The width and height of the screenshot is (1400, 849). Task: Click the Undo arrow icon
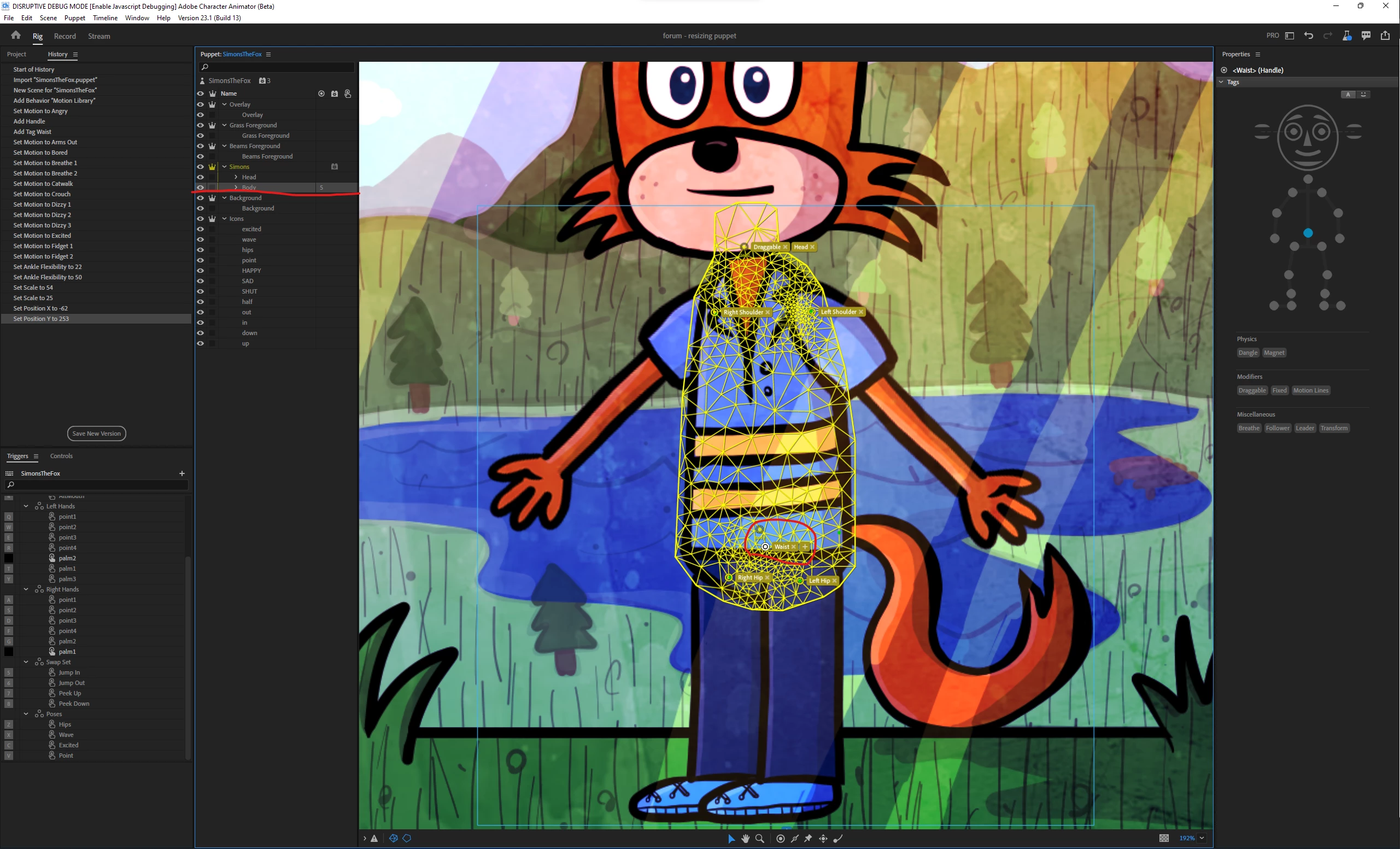[x=1309, y=36]
